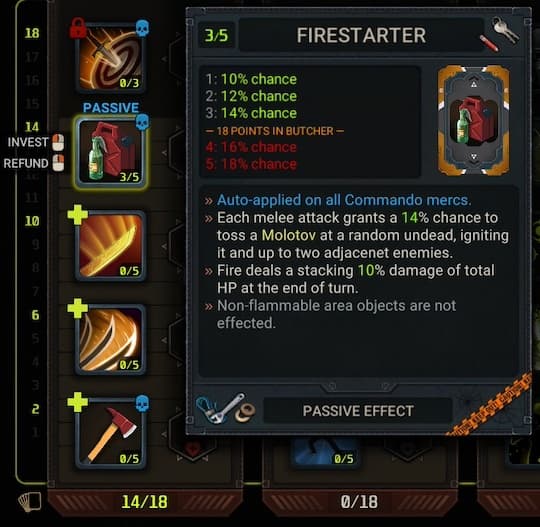540x527 pixels.
Task: Click the up arrow on Firestarter card
Action: (474, 84)
